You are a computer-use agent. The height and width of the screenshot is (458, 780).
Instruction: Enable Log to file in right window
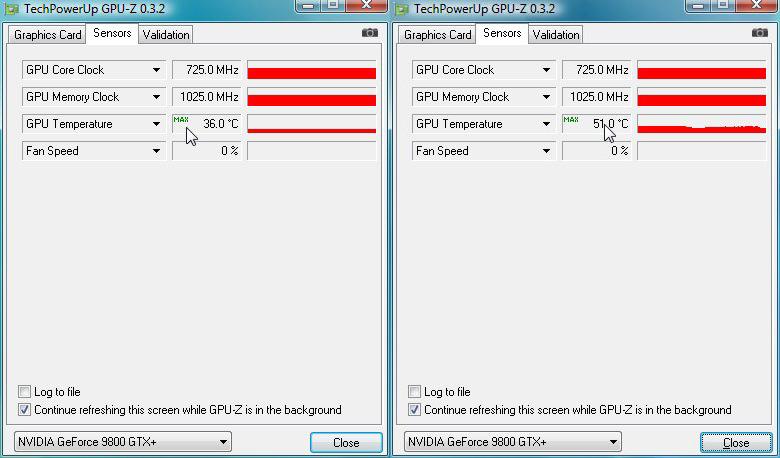(414, 391)
